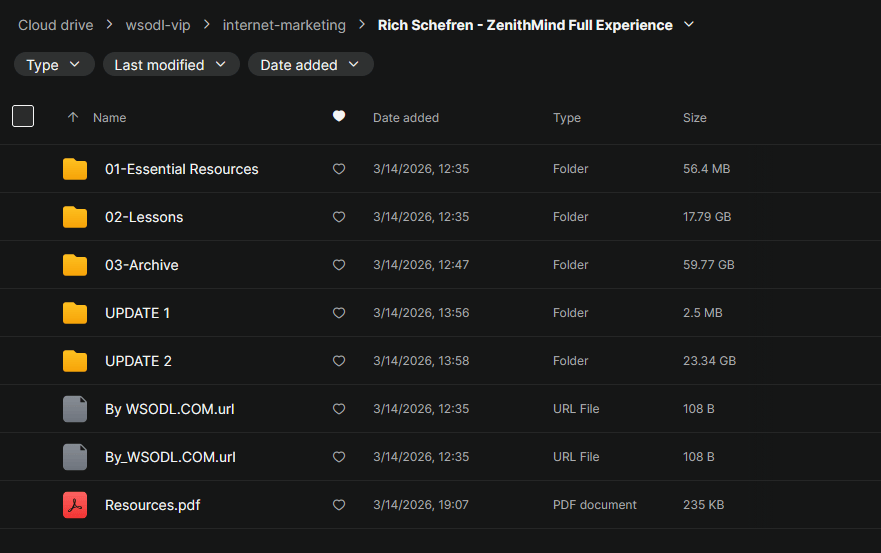Open the 02-Lessons folder by name

coord(144,217)
